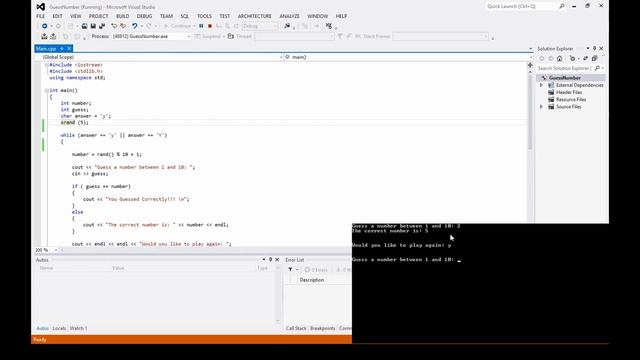Open the ANALYZE menu
Image resolution: width=640 pixels, height=360 pixels.
pyautogui.click(x=289, y=16)
